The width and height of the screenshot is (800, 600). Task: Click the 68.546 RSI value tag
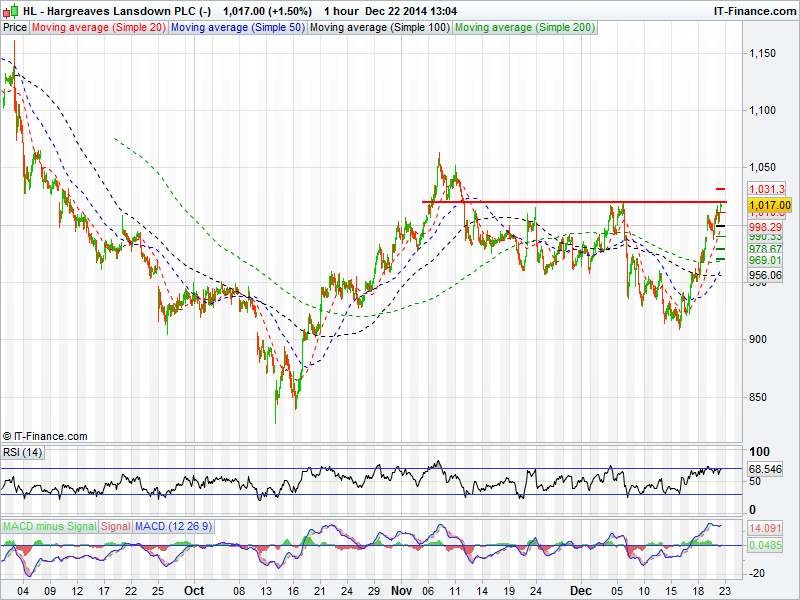click(767, 468)
